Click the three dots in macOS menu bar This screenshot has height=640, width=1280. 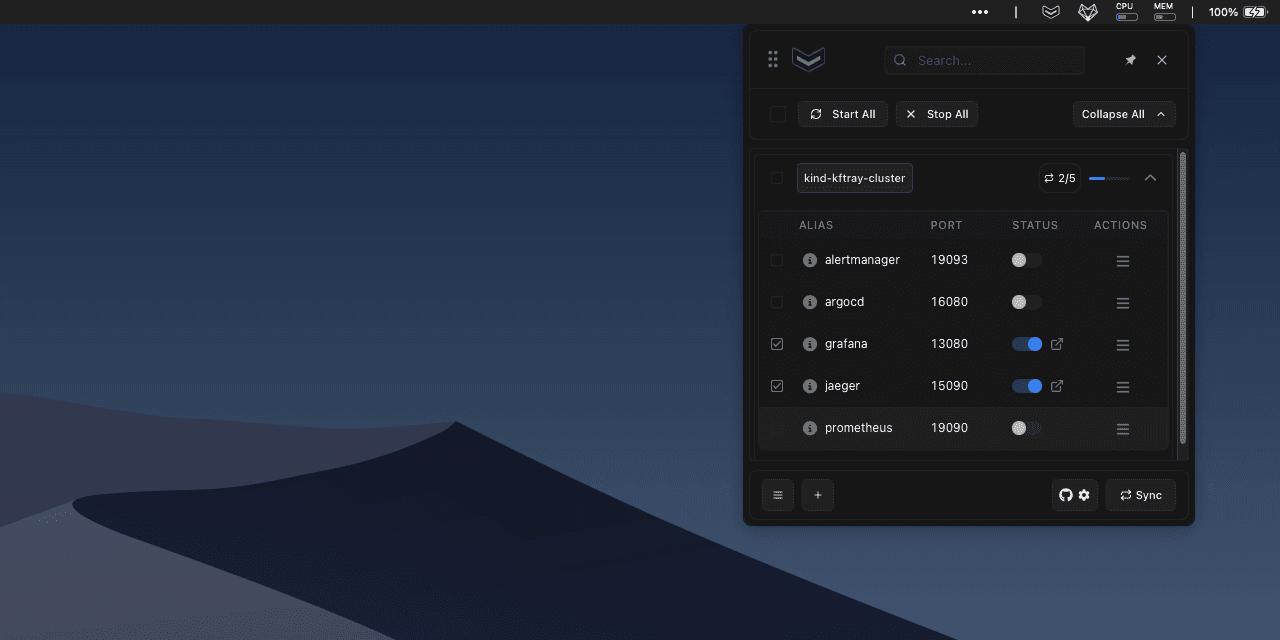click(980, 12)
